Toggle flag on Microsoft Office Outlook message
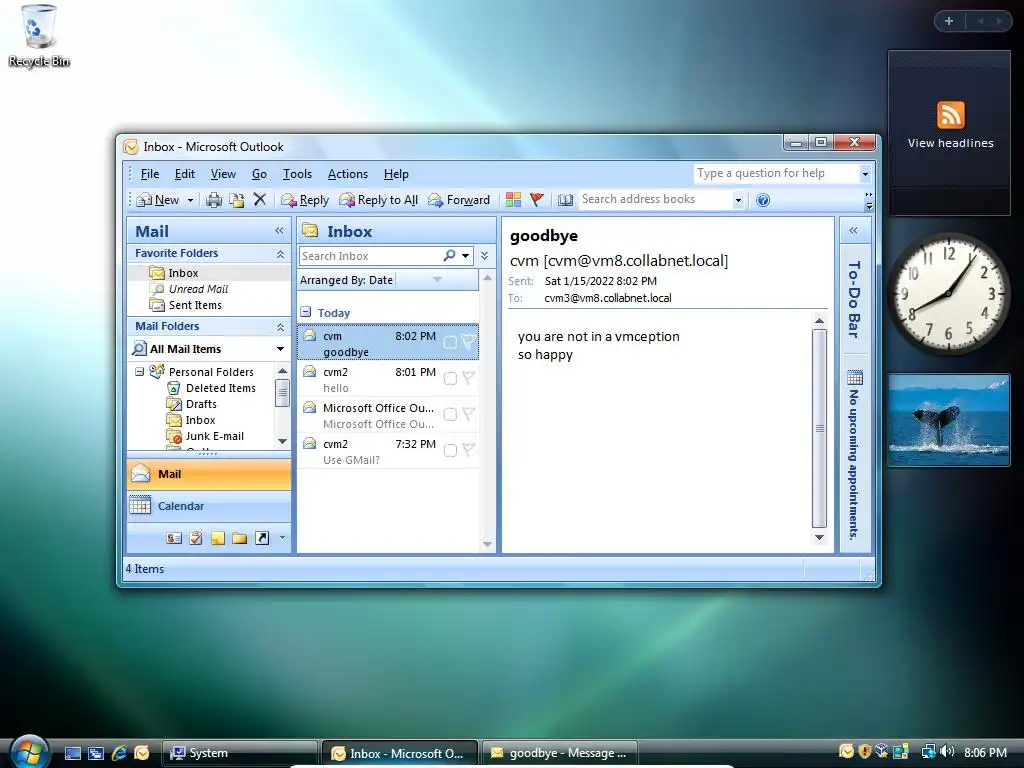Viewport: 1024px width, 768px height. (x=468, y=413)
